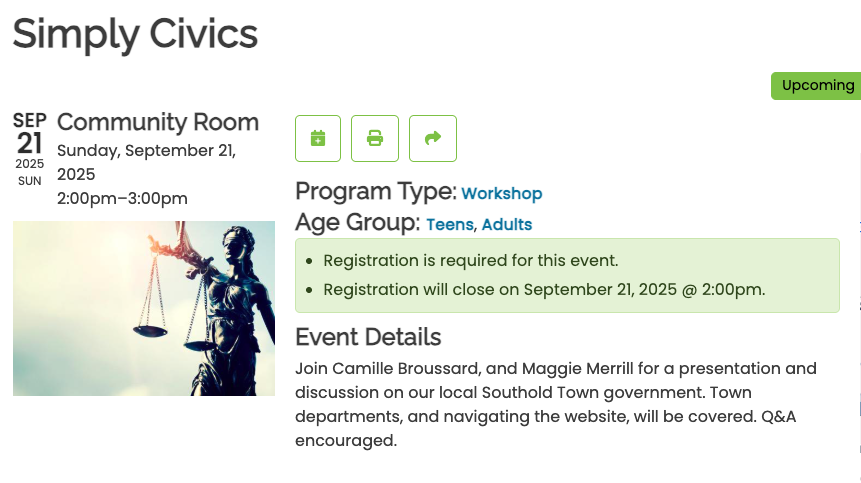
Task: Click the registration closing date notice
Action: [x=544, y=290]
